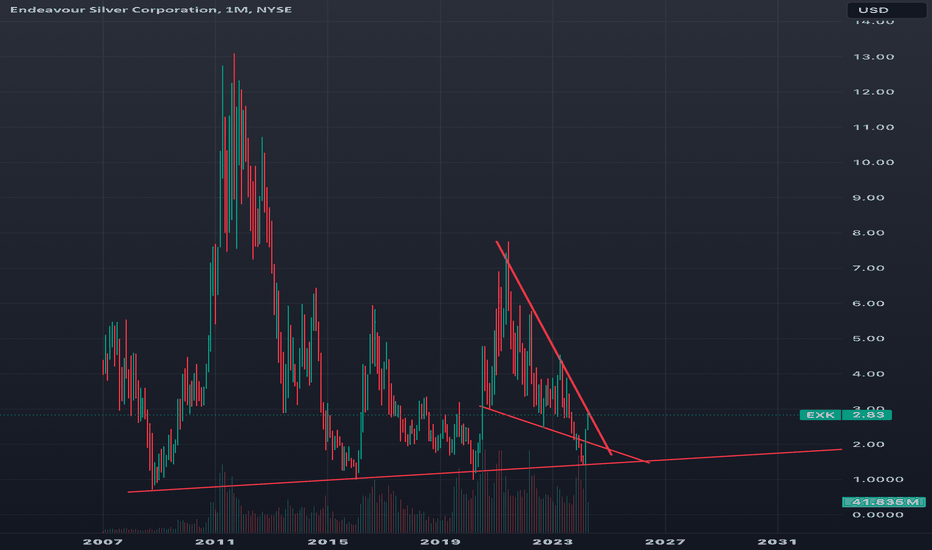Click the 0.0000 volume axis label
Image resolution: width=932 pixels, height=550 pixels.
(x=878, y=515)
